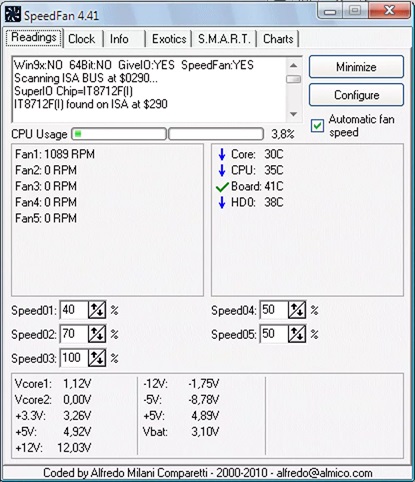Image resolution: width=415 pixels, height=482 pixels.
Task: Click the +5V 4,89V reading
Action: [x=181, y=416]
